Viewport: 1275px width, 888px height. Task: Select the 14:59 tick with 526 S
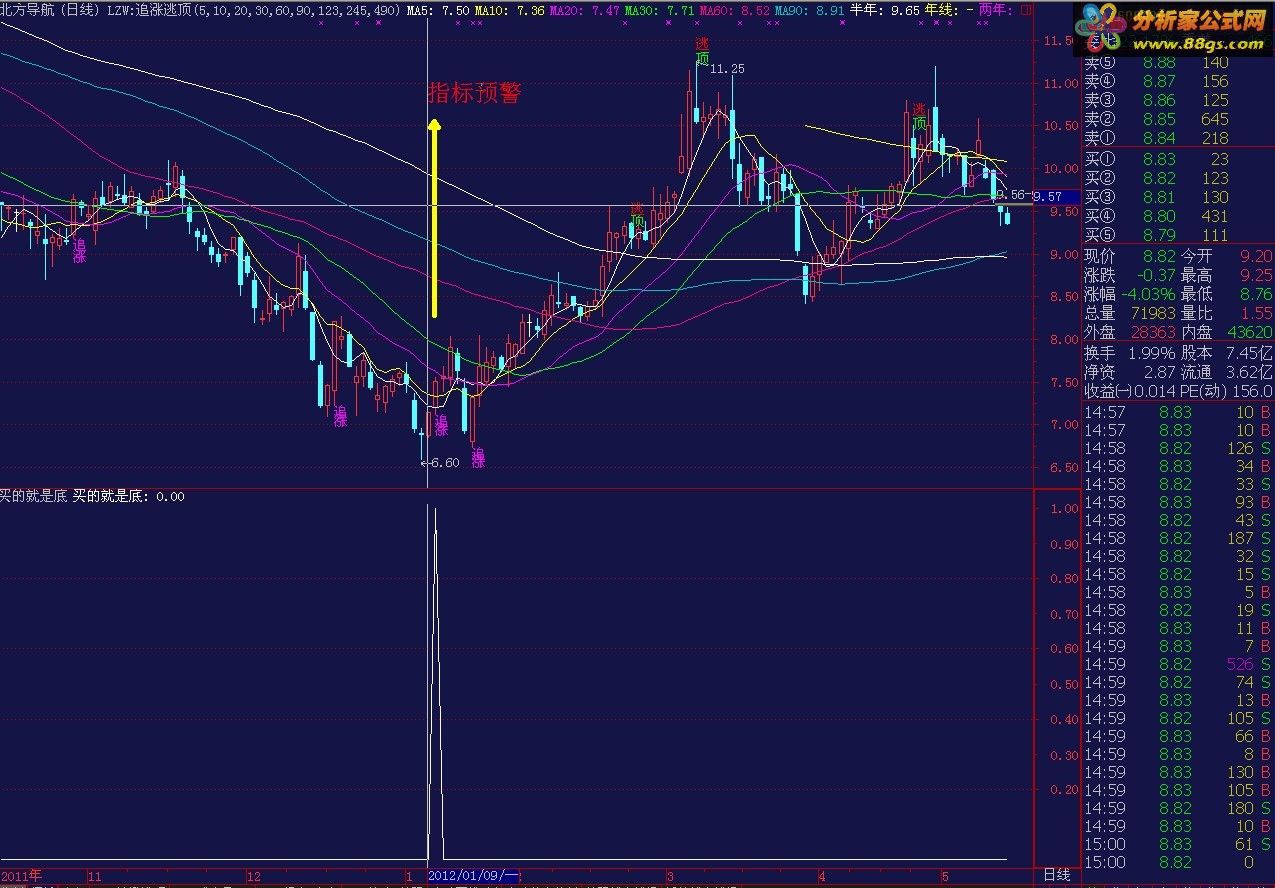1179,664
